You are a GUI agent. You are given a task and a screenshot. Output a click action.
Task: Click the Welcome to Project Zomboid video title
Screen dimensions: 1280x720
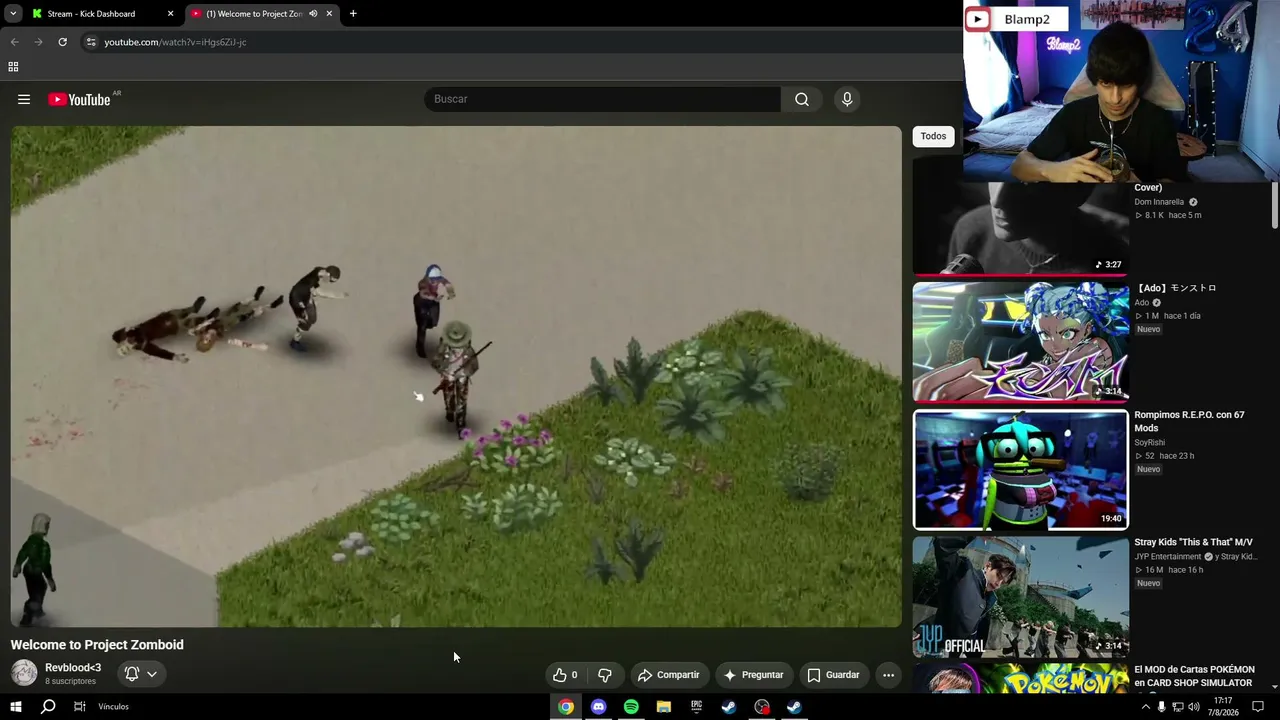[x=97, y=645]
